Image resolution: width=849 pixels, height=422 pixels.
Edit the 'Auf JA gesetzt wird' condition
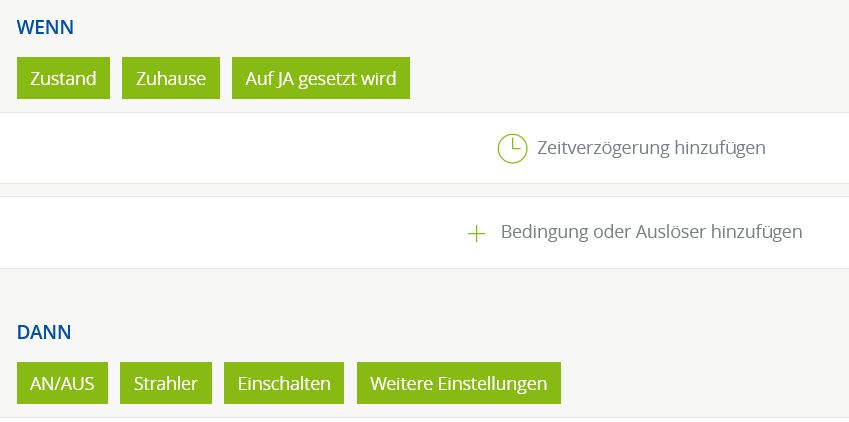pos(321,78)
